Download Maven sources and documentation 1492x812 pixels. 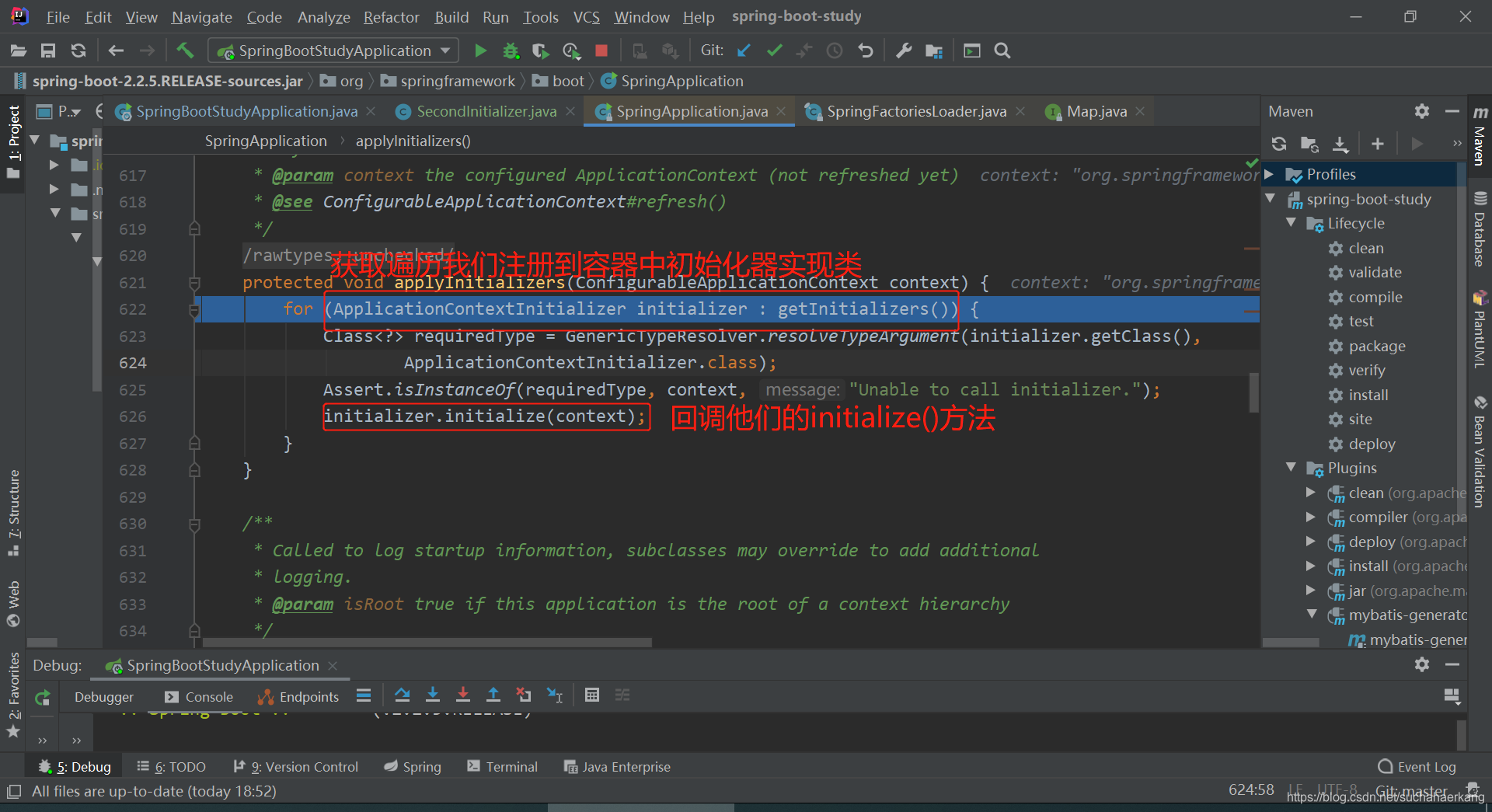pyautogui.click(x=1340, y=144)
